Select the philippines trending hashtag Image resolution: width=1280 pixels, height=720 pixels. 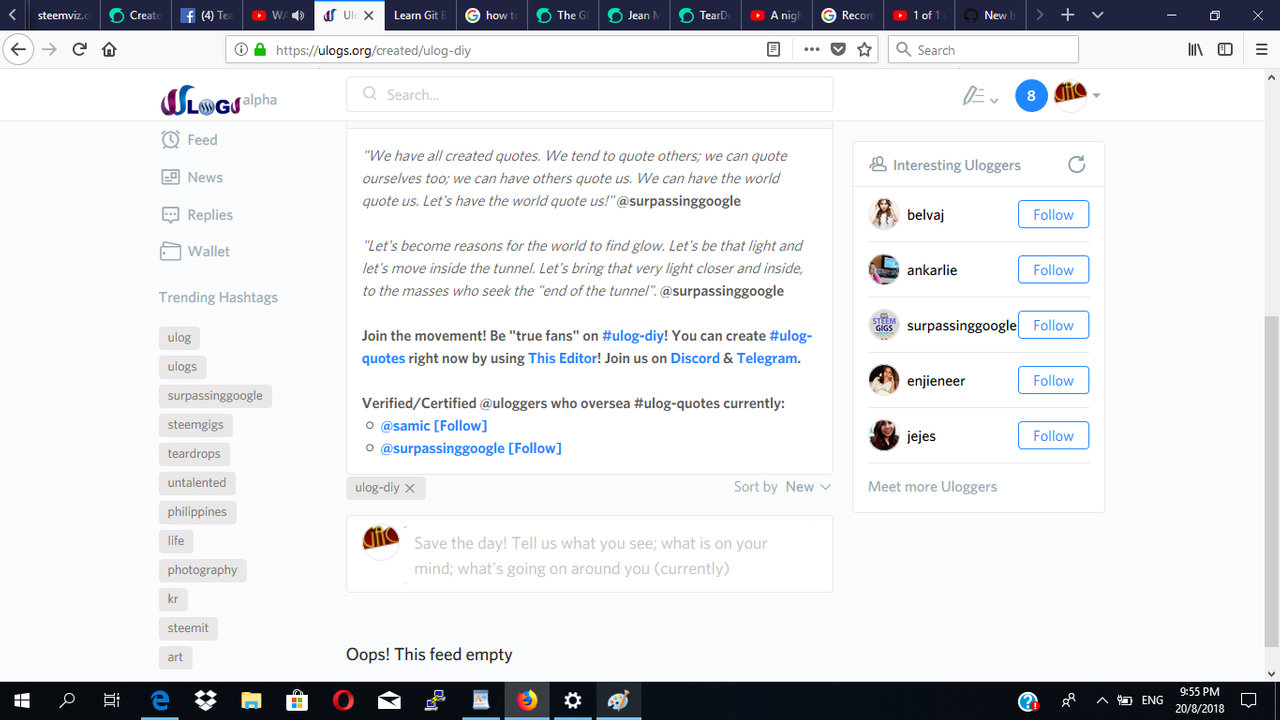(197, 512)
